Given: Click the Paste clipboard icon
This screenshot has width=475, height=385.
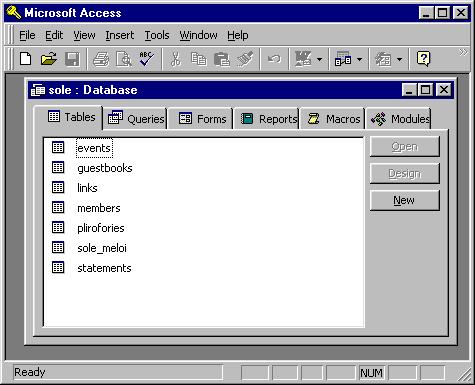Looking at the screenshot, I should (222, 59).
